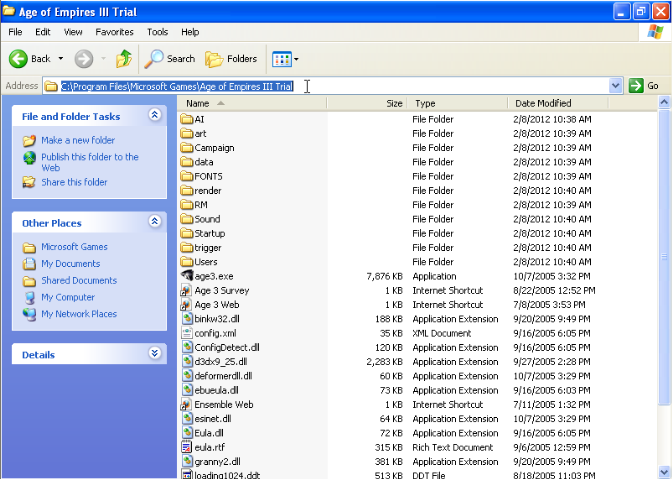Click Share this folder link
672x479 pixels.
click(74, 182)
